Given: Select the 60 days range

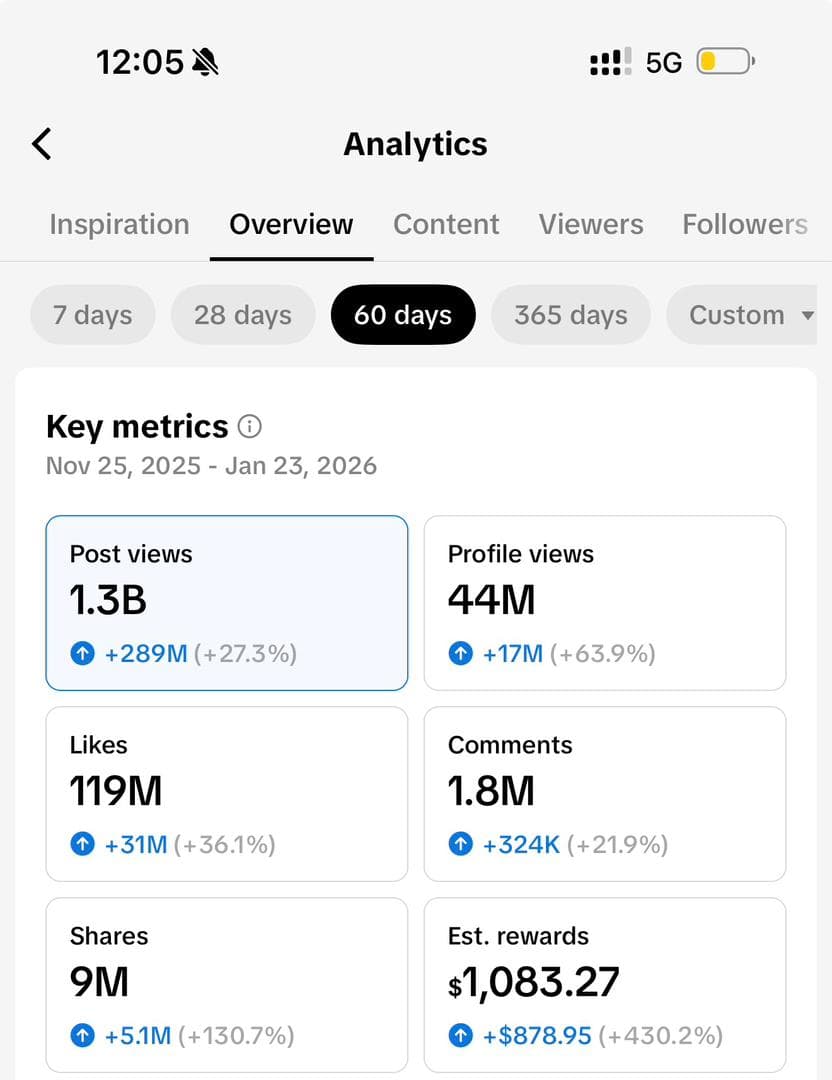Looking at the screenshot, I should pyautogui.click(x=403, y=315).
